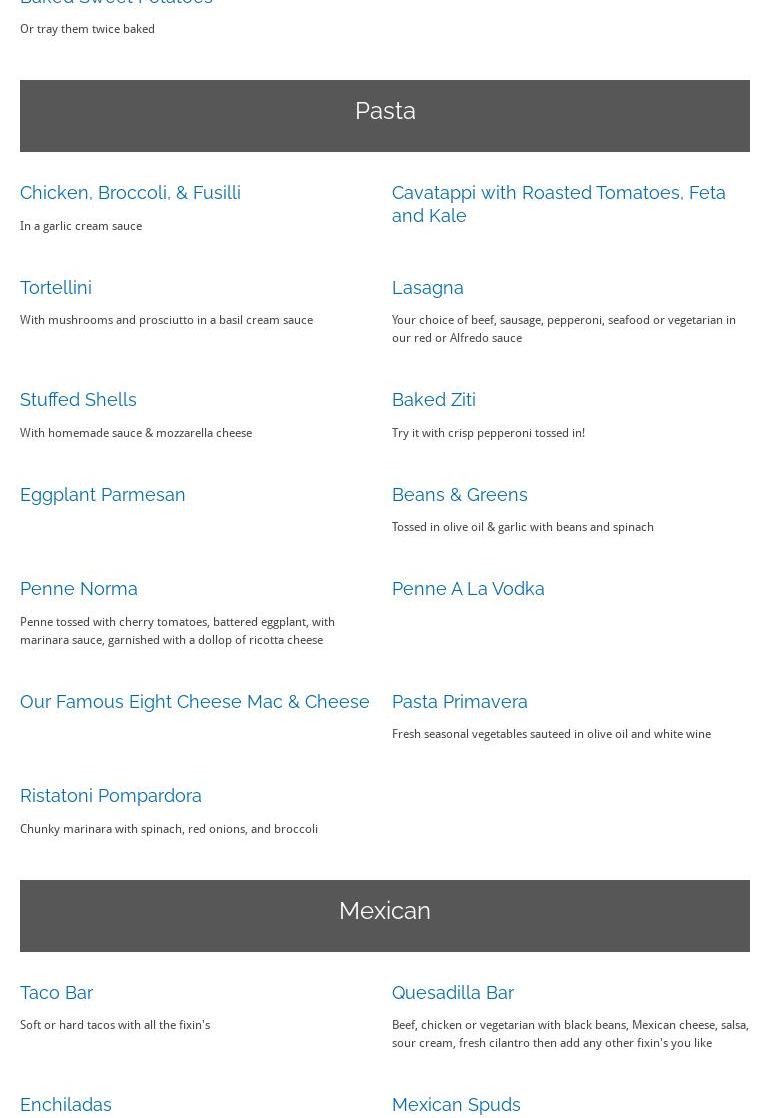Image resolution: width=770 pixels, height=1118 pixels.
Task: Select the Pasta Primavera heading
Action: point(459,701)
